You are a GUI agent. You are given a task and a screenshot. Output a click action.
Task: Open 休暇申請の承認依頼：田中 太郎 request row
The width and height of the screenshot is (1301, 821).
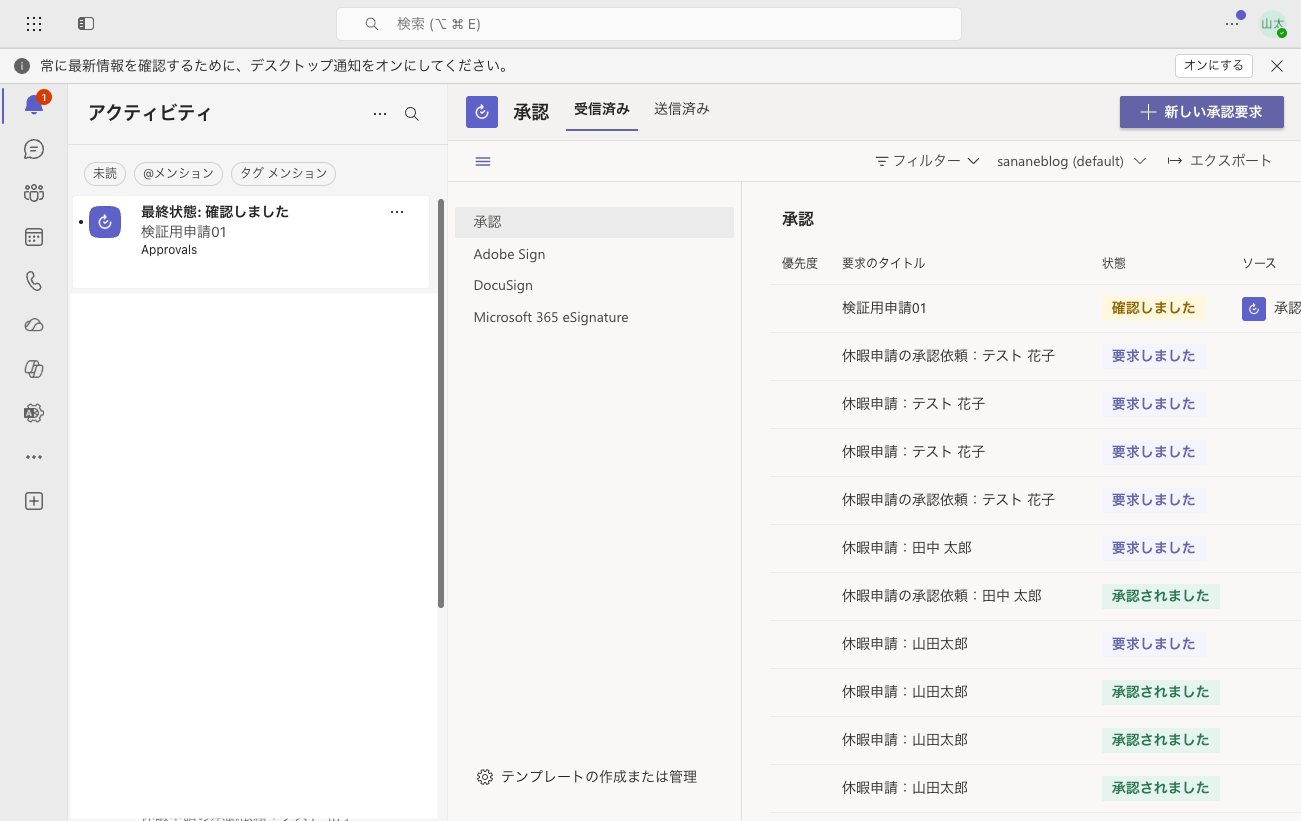tap(1035, 596)
